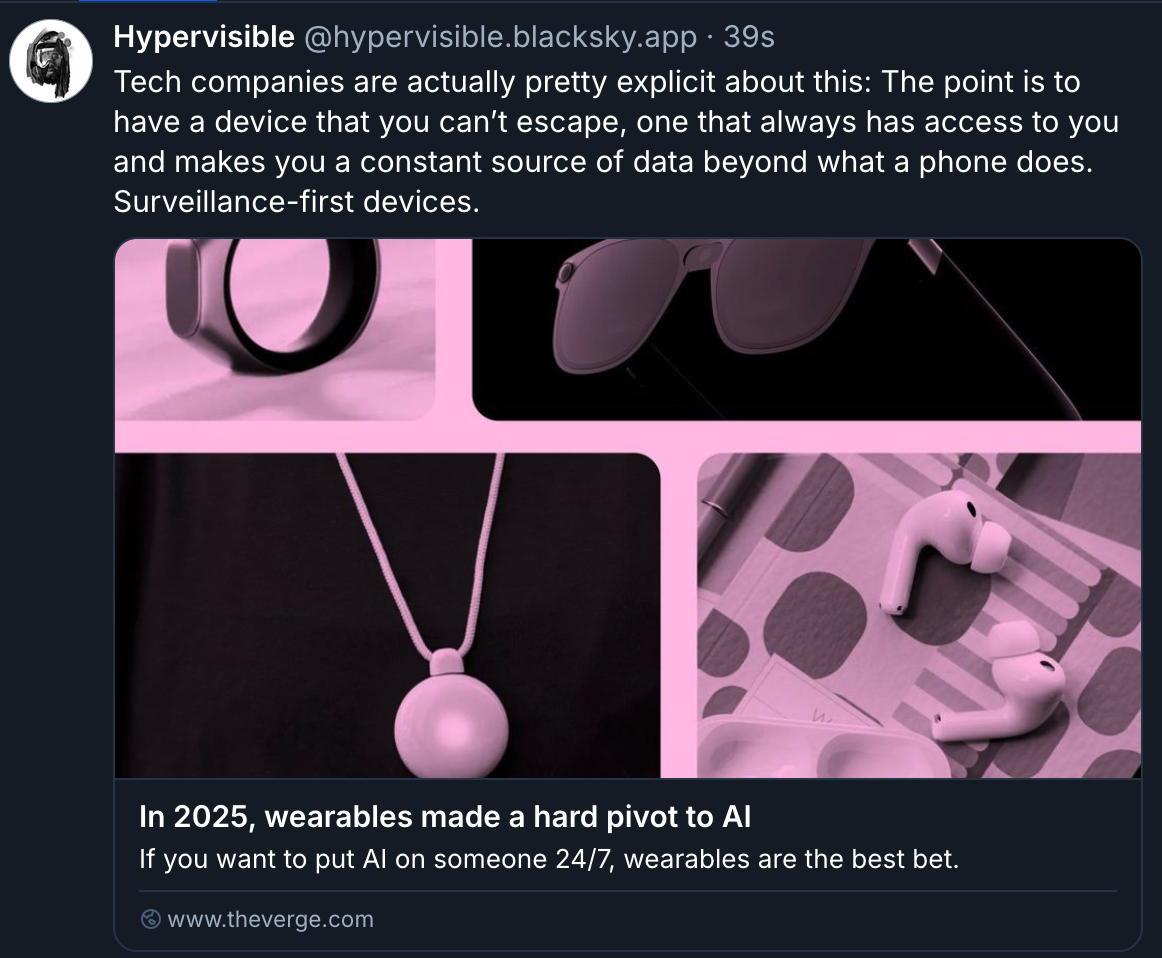Click the divider line above theverge.com
The image size is (1162, 958).
click(628, 890)
